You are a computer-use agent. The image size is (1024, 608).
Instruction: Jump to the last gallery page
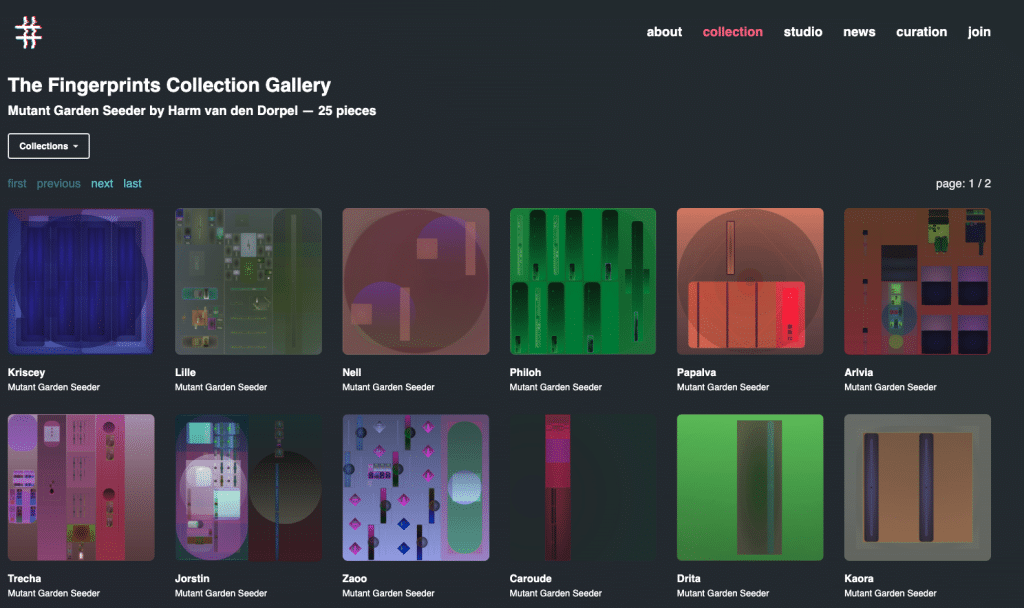click(x=133, y=184)
